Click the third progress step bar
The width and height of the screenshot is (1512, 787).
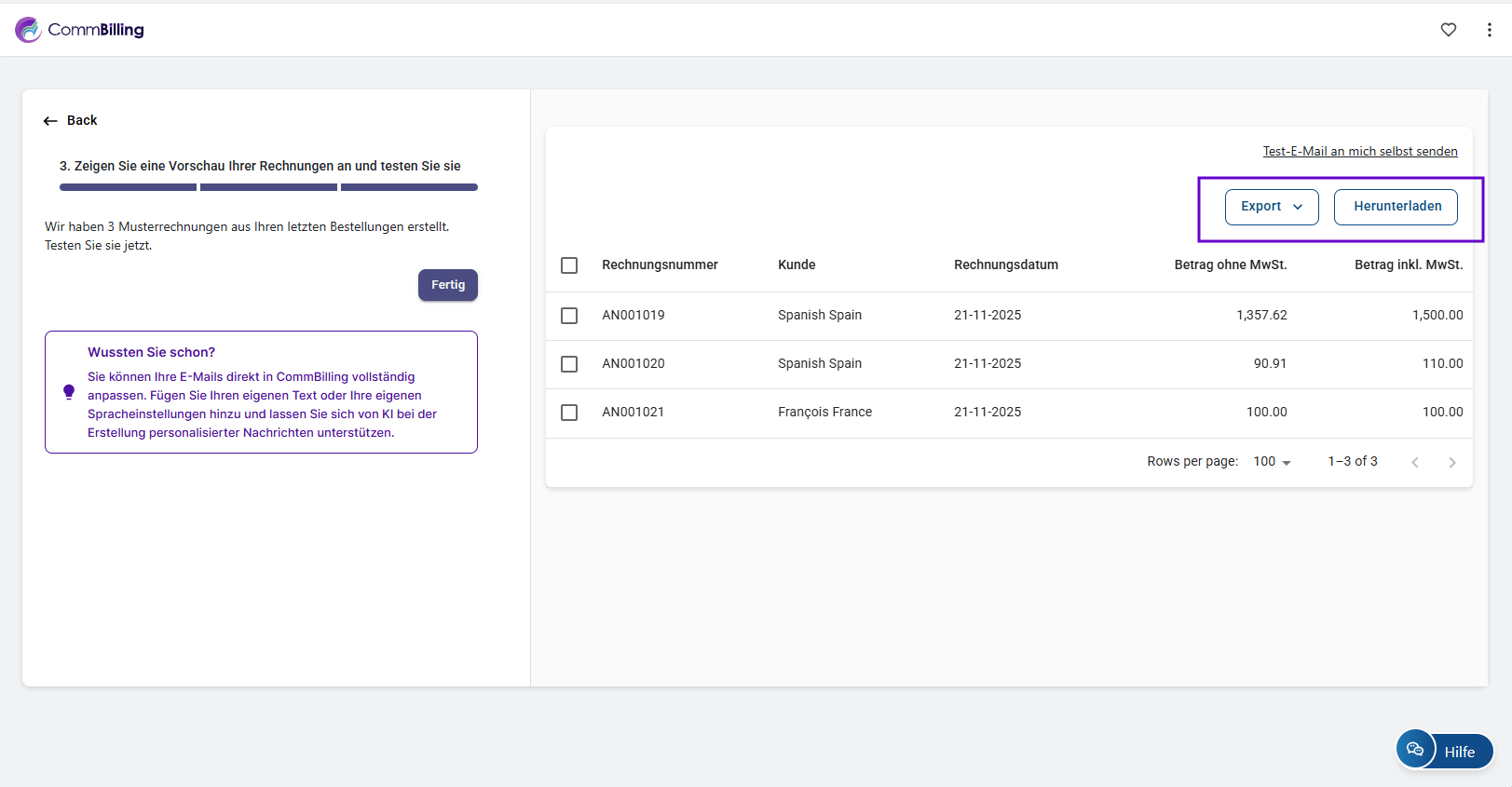point(409,187)
